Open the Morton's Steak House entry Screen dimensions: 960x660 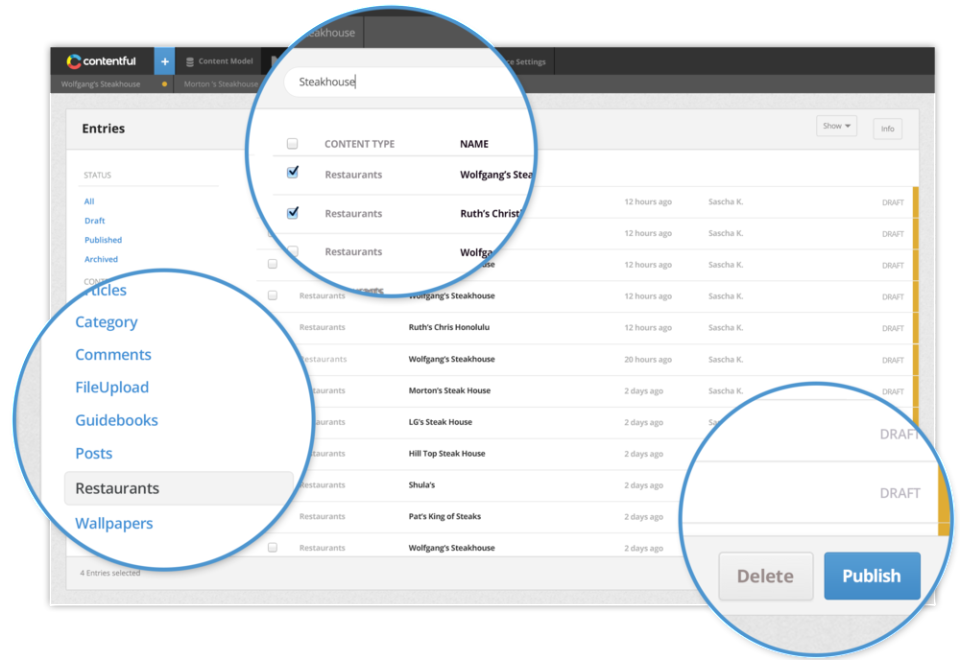(449, 390)
